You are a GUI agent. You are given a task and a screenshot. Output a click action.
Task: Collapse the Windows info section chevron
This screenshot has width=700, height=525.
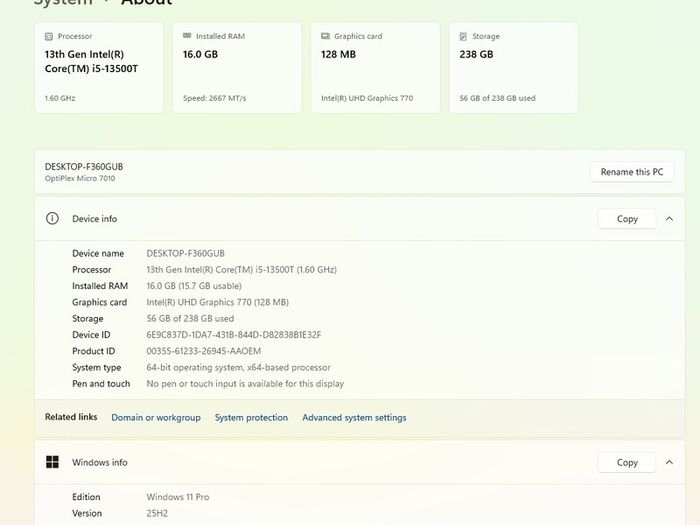coord(669,462)
